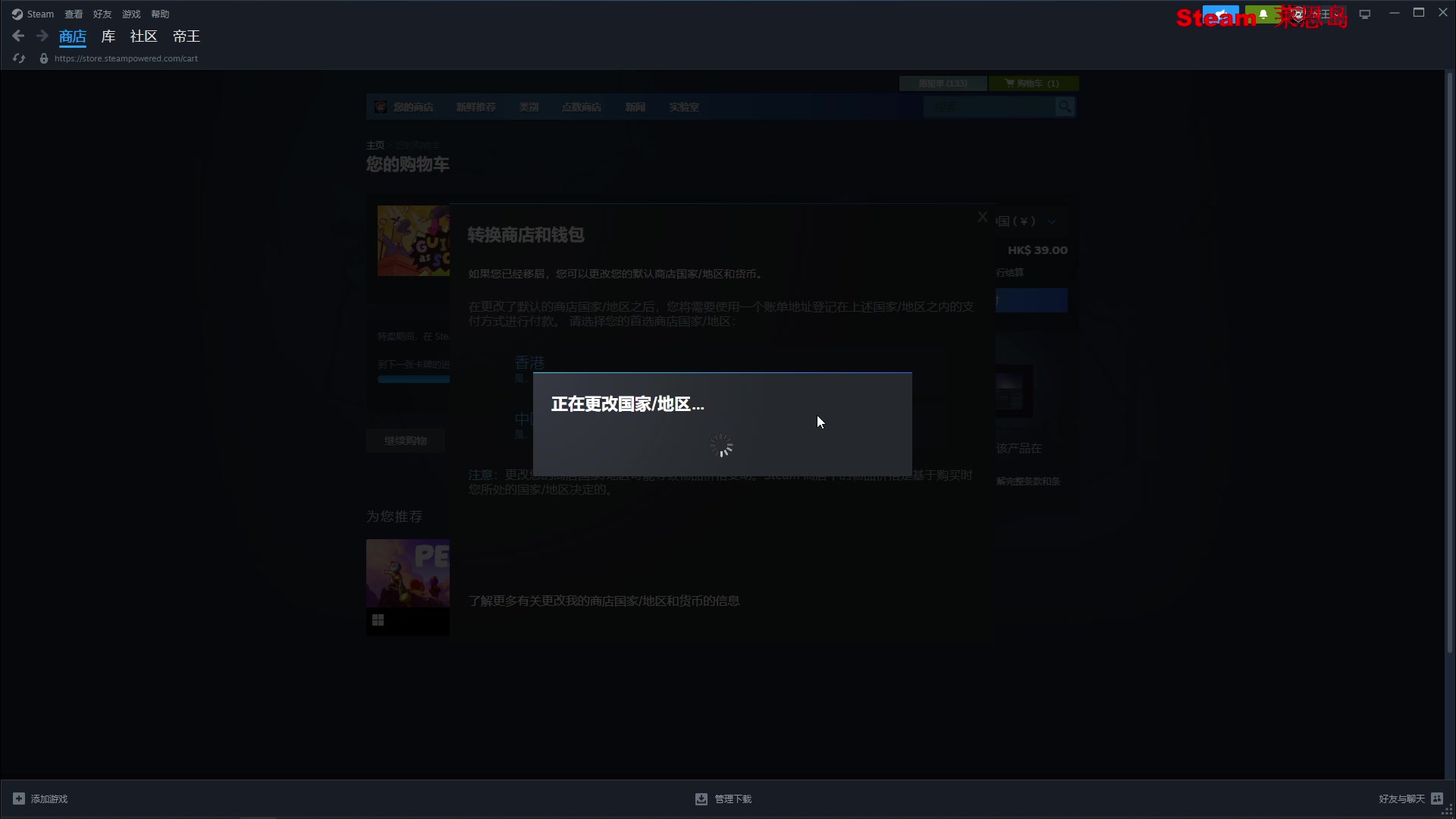Click the store URL address text

[x=126, y=58]
